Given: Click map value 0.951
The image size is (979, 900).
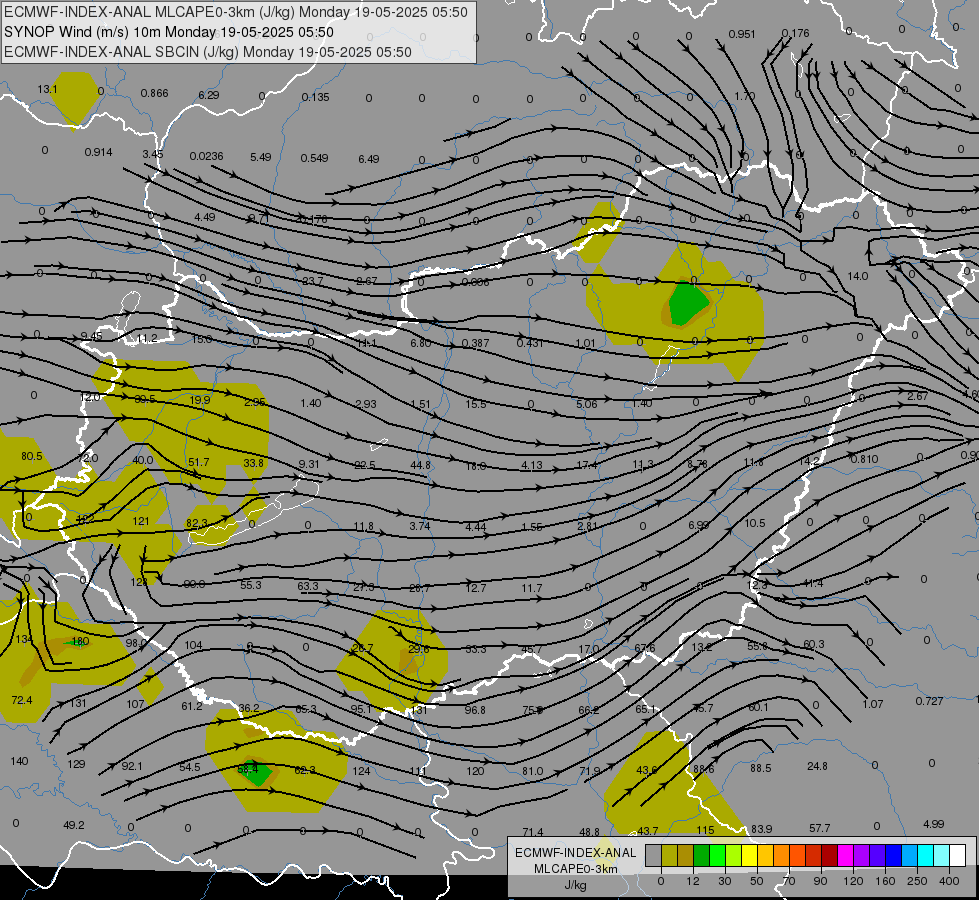Looking at the screenshot, I should pos(742,34).
